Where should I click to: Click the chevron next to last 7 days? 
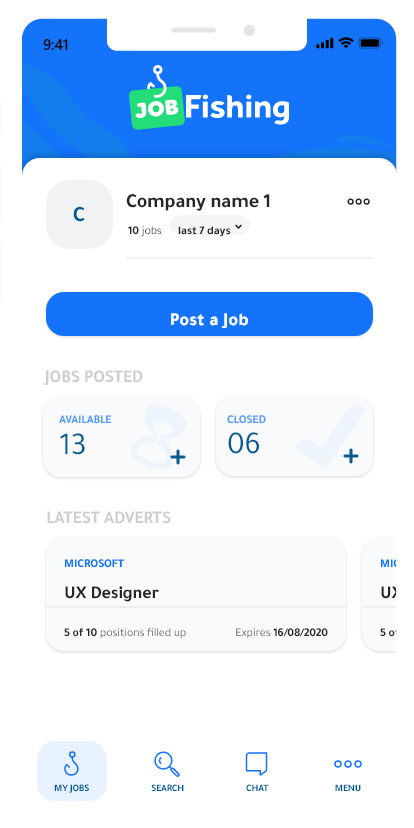point(238,227)
